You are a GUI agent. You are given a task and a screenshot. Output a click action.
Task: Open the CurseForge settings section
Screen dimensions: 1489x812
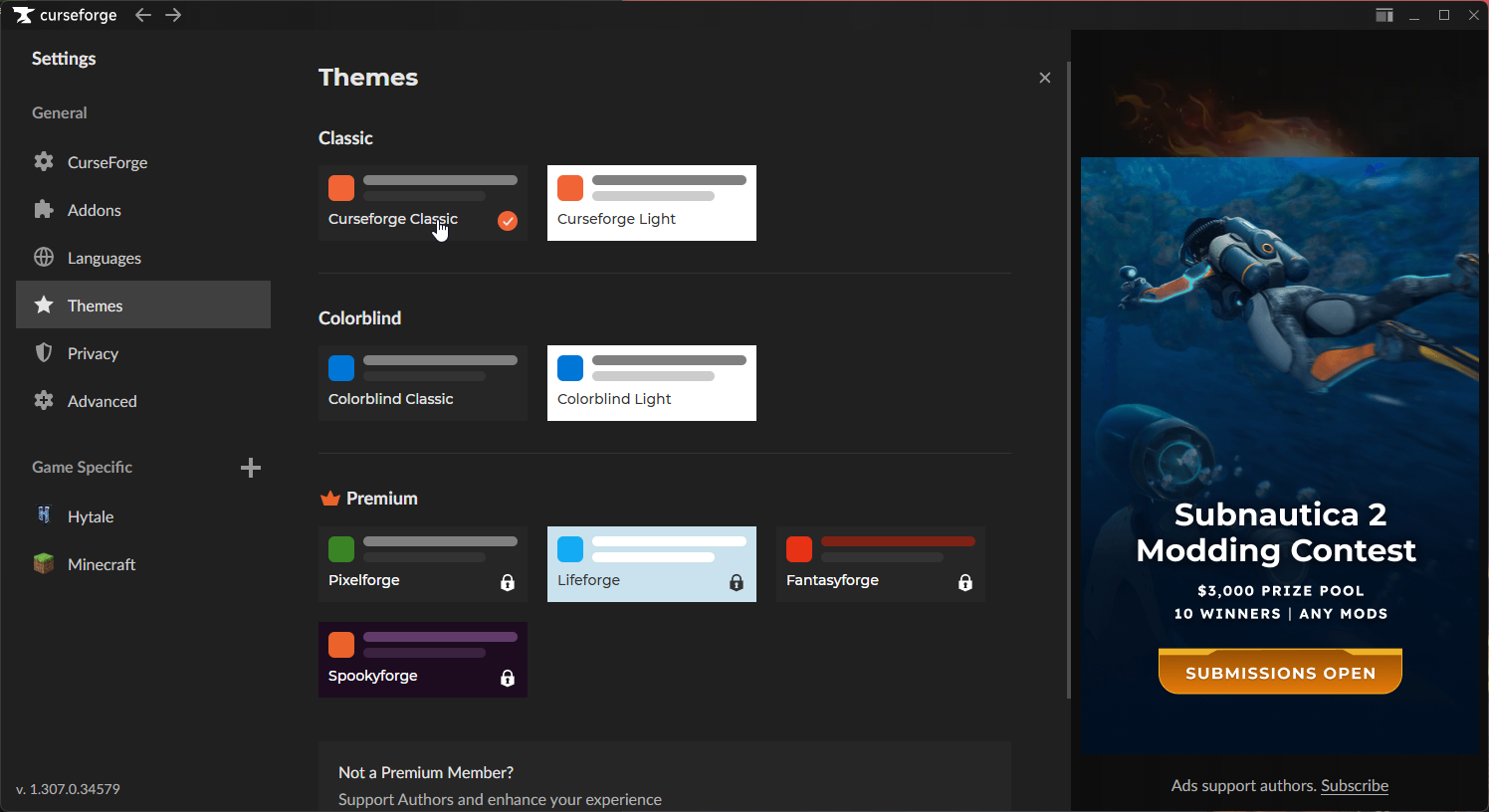point(143,161)
